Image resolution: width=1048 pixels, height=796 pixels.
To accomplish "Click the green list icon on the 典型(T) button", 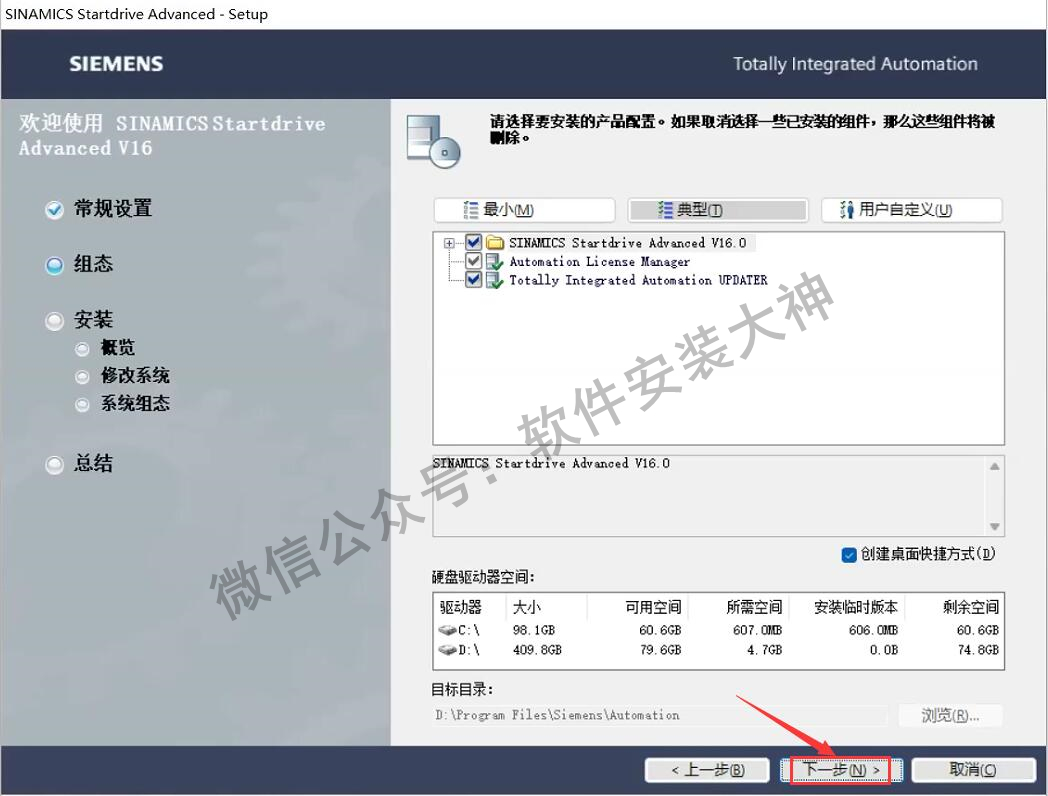I will tap(665, 210).
